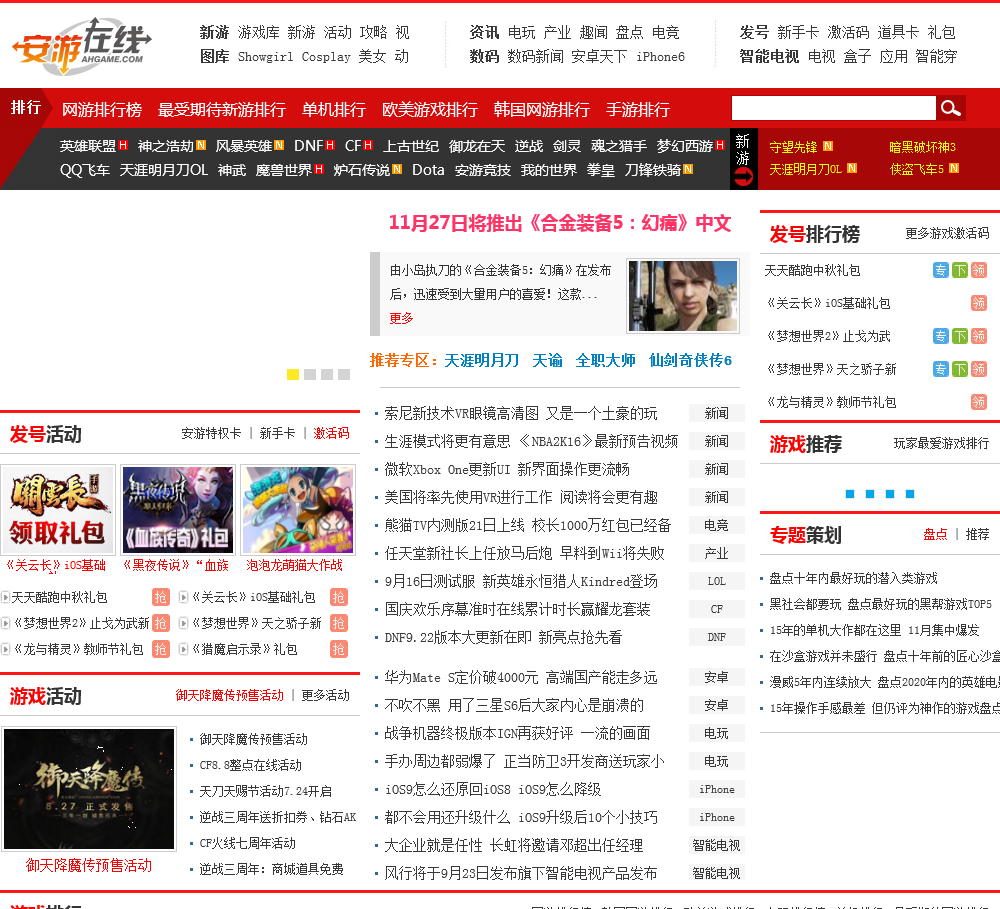Click 产业 tag beside 任天堂新社长 news
The width and height of the screenshot is (1000, 909).
[x=716, y=553]
